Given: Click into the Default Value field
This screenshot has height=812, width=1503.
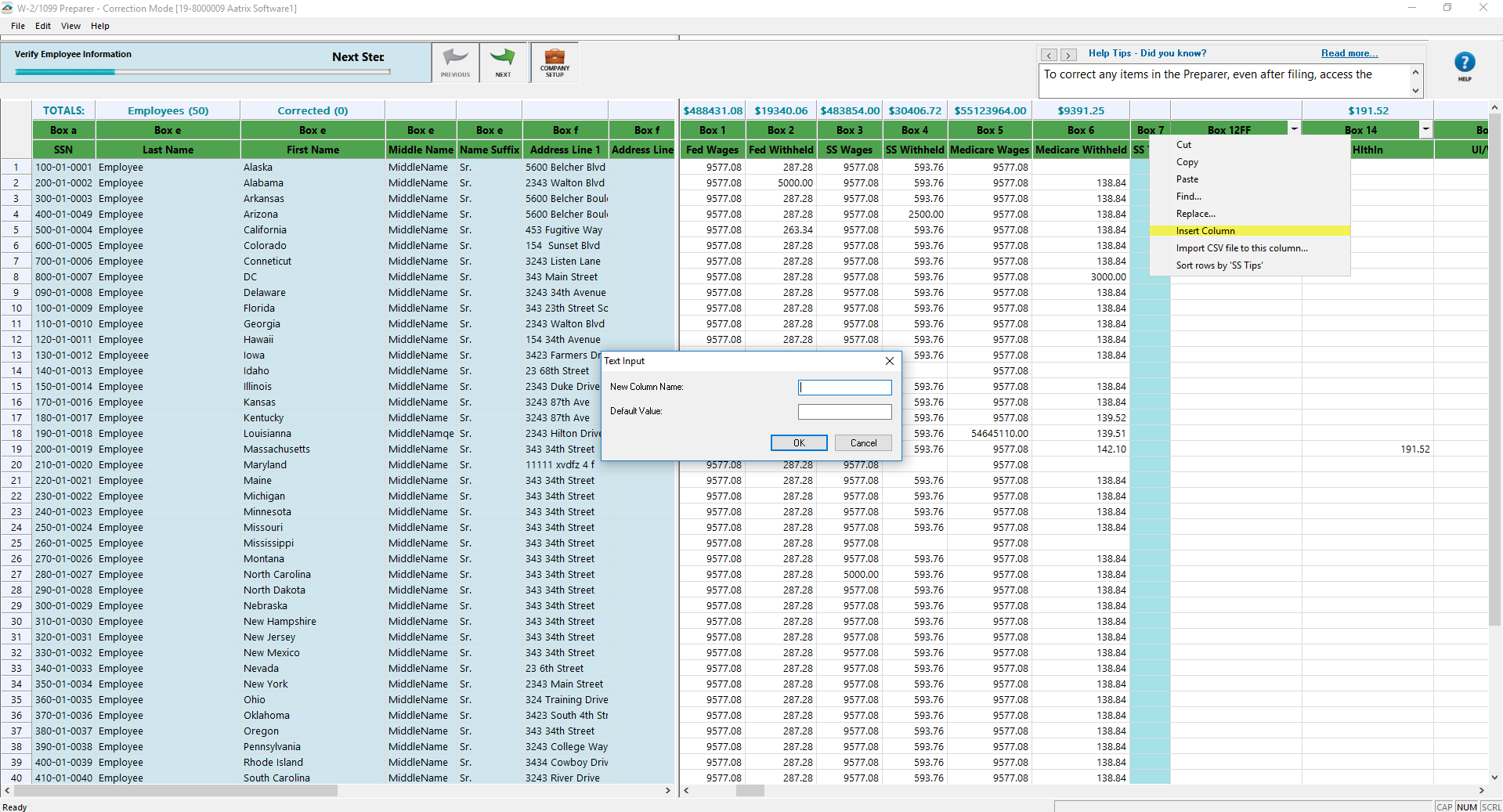Looking at the screenshot, I should [x=844, y=412].
